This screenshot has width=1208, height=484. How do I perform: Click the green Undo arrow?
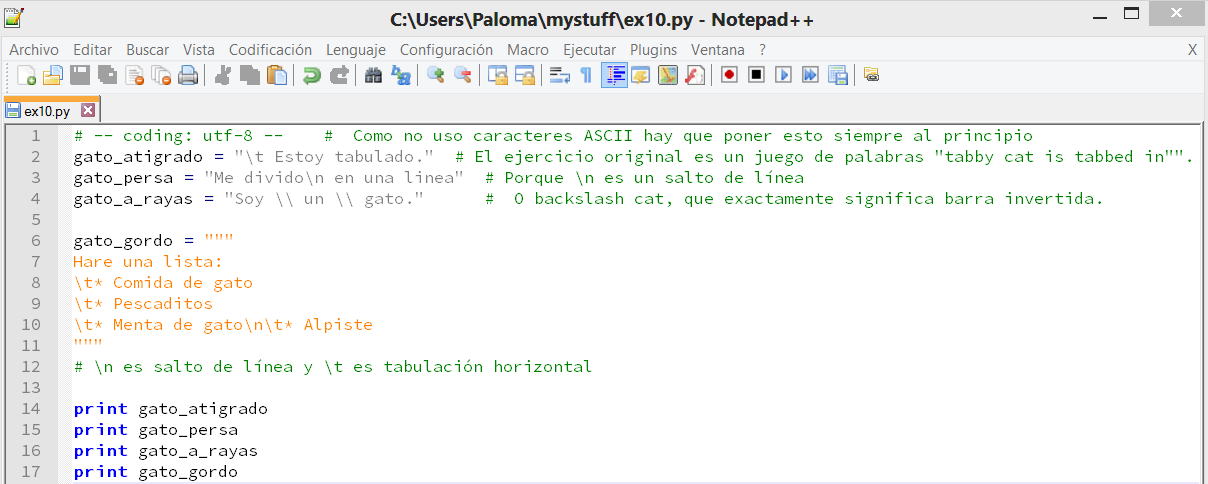(x=312, y=75)
